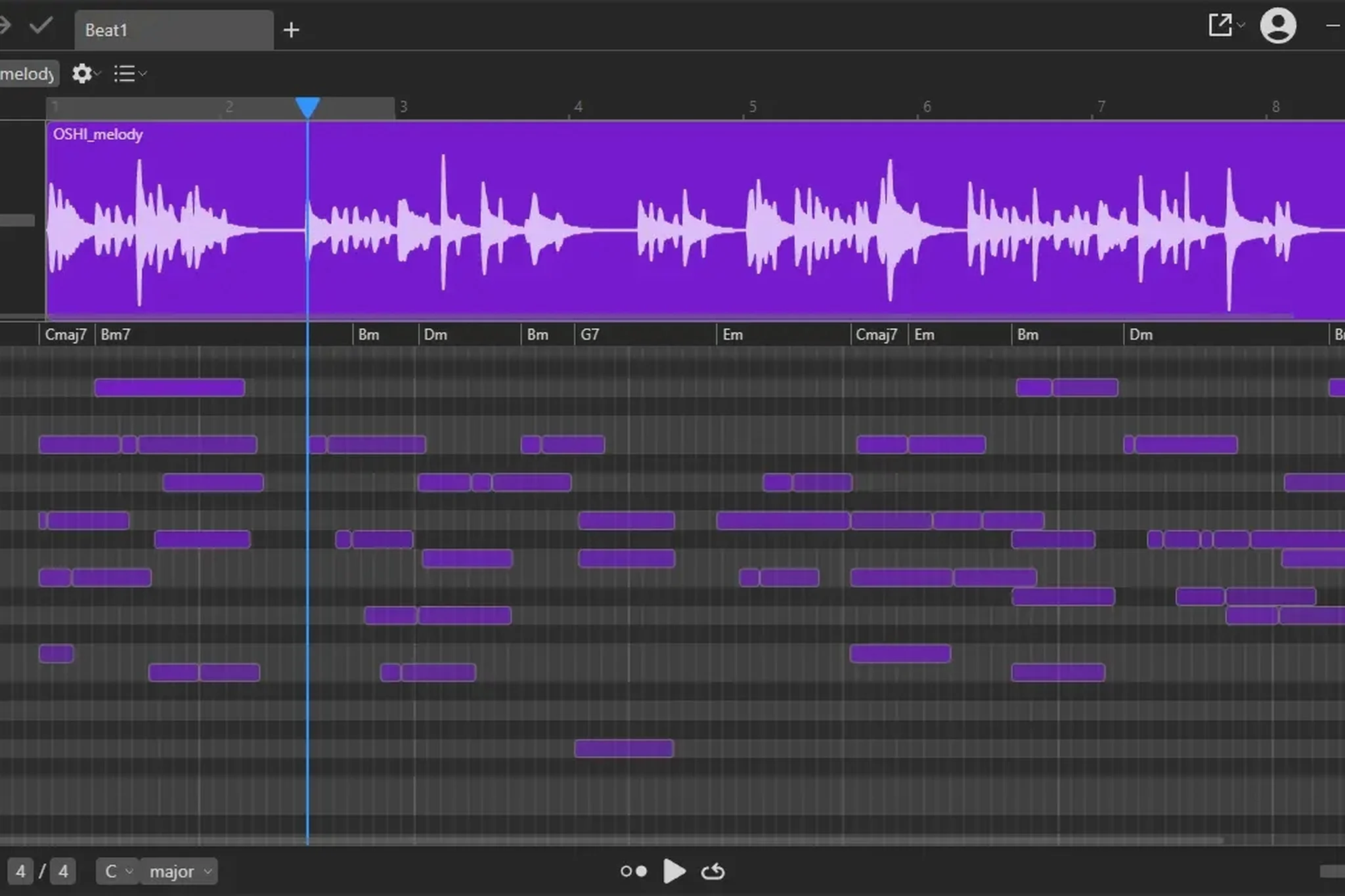Click the horizontal scrollbar under piano roll

tap(611, 840)
